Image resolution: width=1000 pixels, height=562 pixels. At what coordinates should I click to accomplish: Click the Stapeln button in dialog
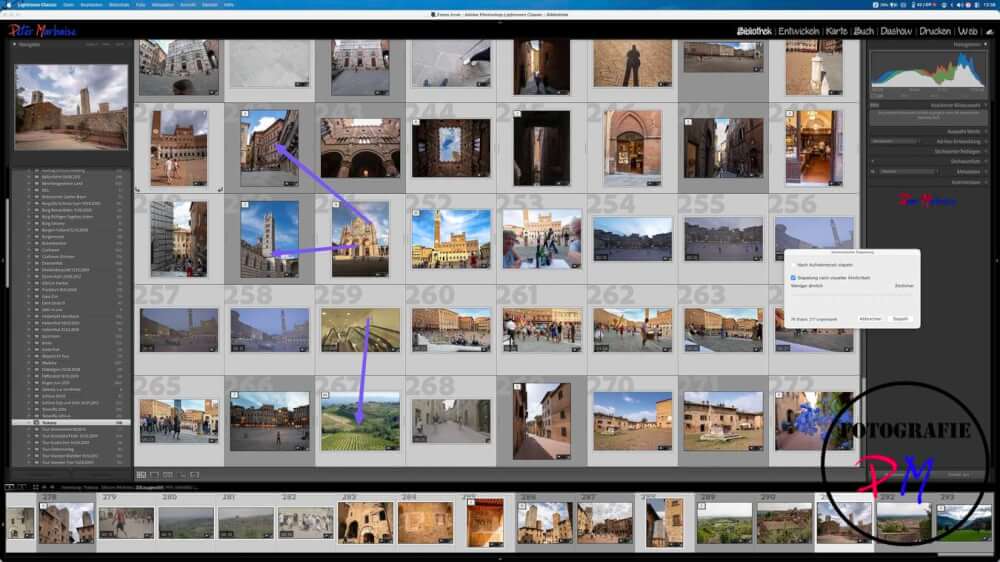point(900,318)
